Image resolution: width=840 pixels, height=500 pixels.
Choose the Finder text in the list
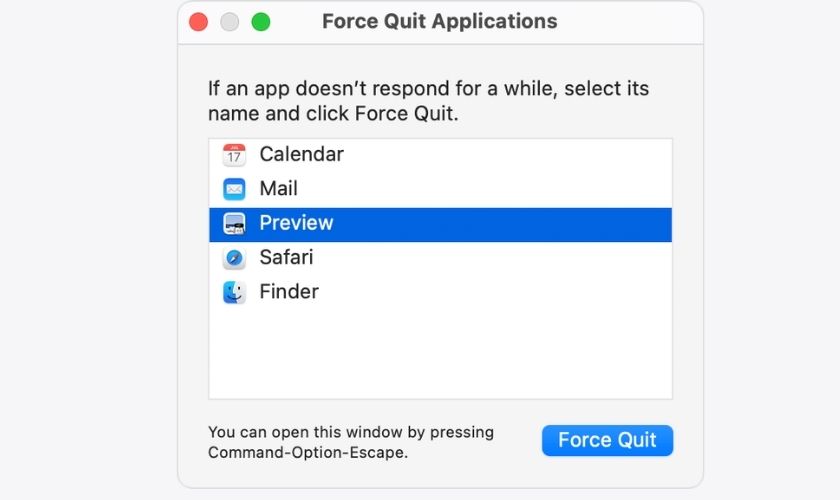point(289,292)
